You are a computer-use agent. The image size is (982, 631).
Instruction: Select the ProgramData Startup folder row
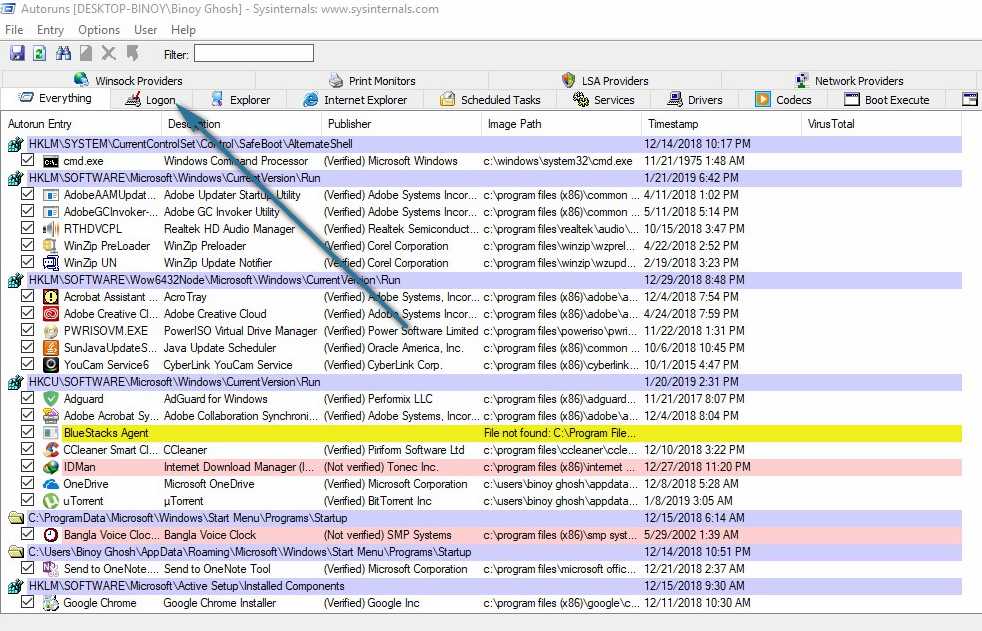(483, 518)
